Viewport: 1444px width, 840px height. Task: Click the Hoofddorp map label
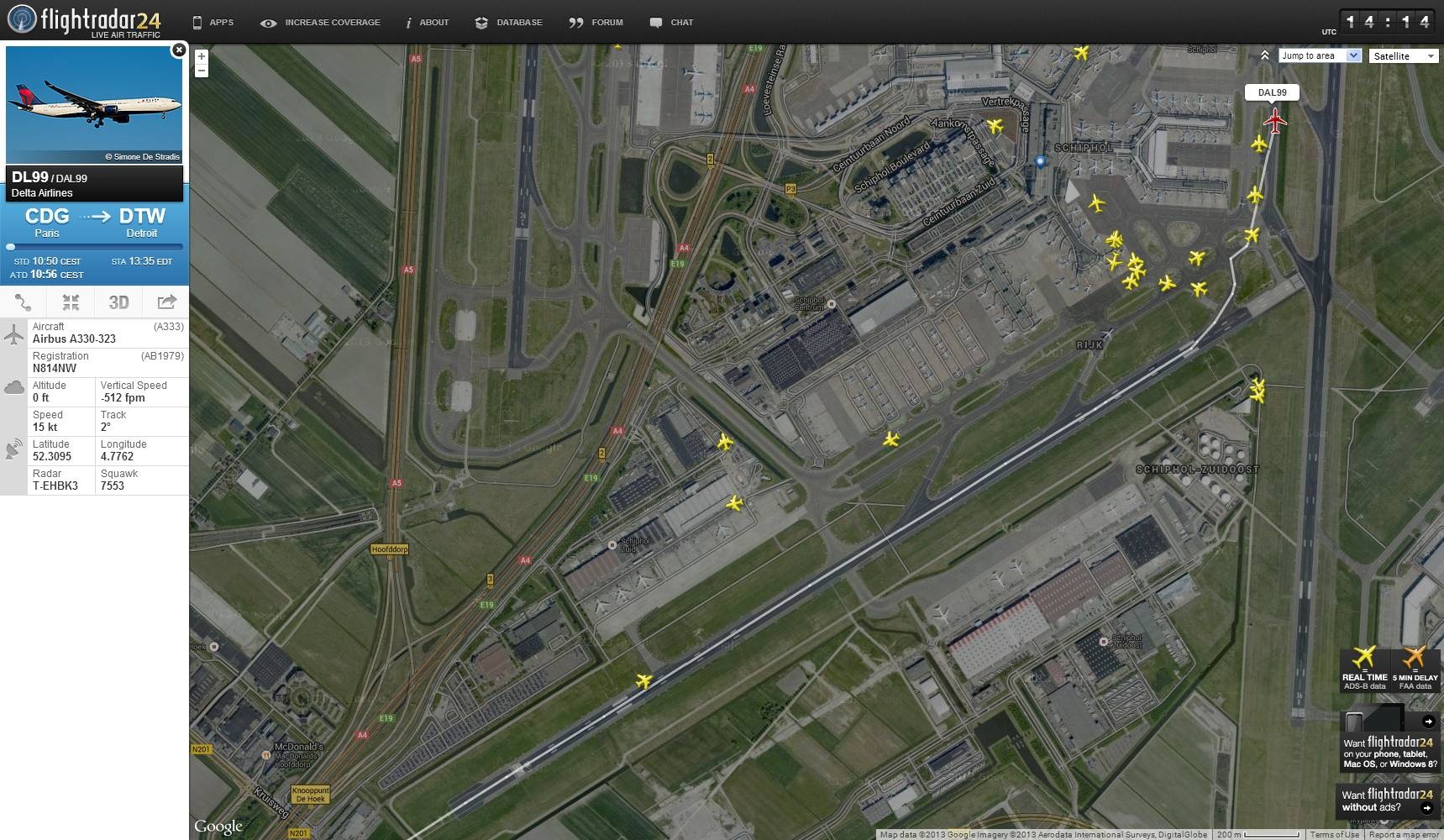[x=390, y=549]
